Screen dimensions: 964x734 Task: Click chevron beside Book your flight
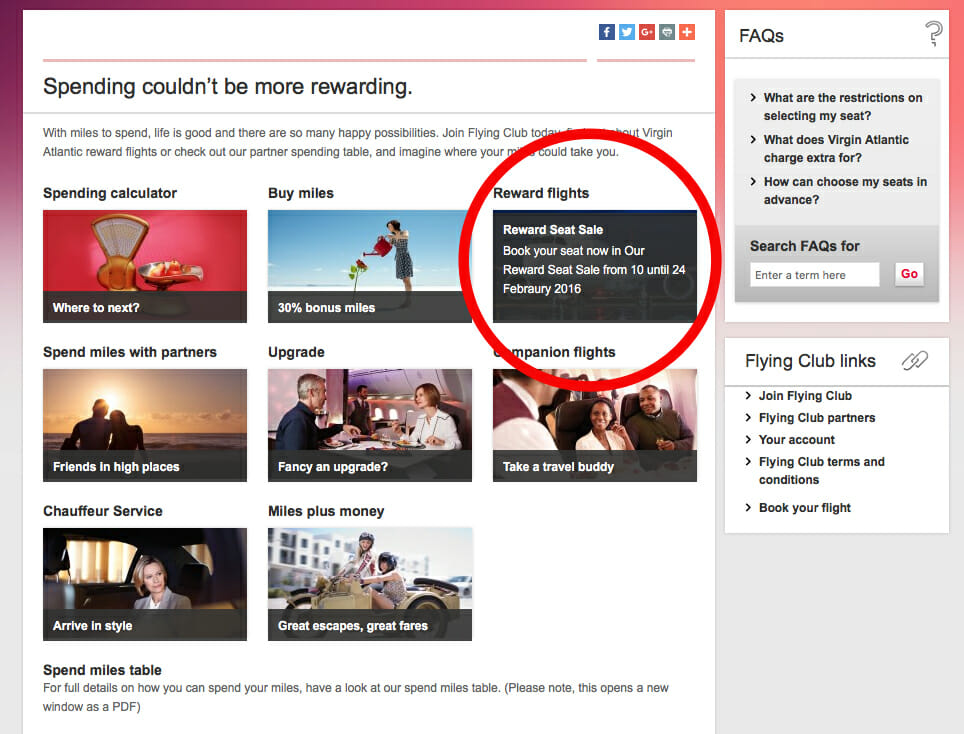coord(748,507)
